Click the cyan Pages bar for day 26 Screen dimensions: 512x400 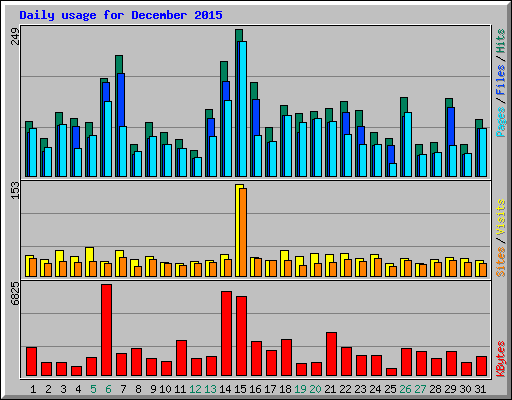pos(408,145)
